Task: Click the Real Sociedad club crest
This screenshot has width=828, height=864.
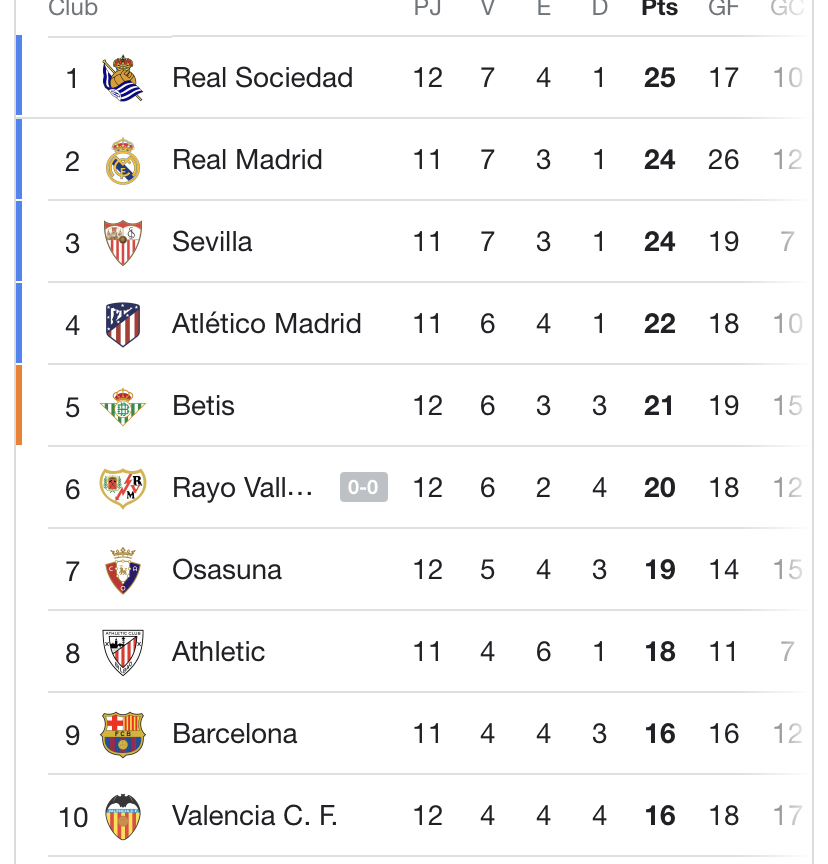Action: tap(122, 79)
